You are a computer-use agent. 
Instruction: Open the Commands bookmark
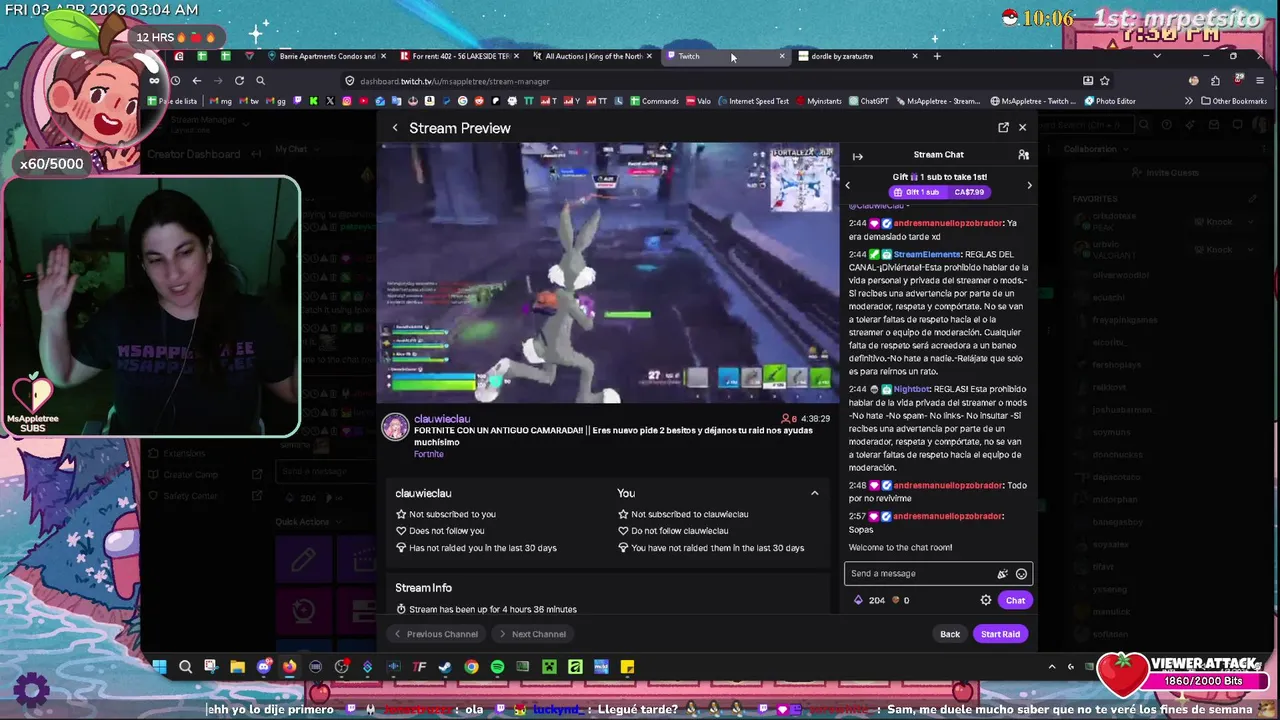(654, 101)
